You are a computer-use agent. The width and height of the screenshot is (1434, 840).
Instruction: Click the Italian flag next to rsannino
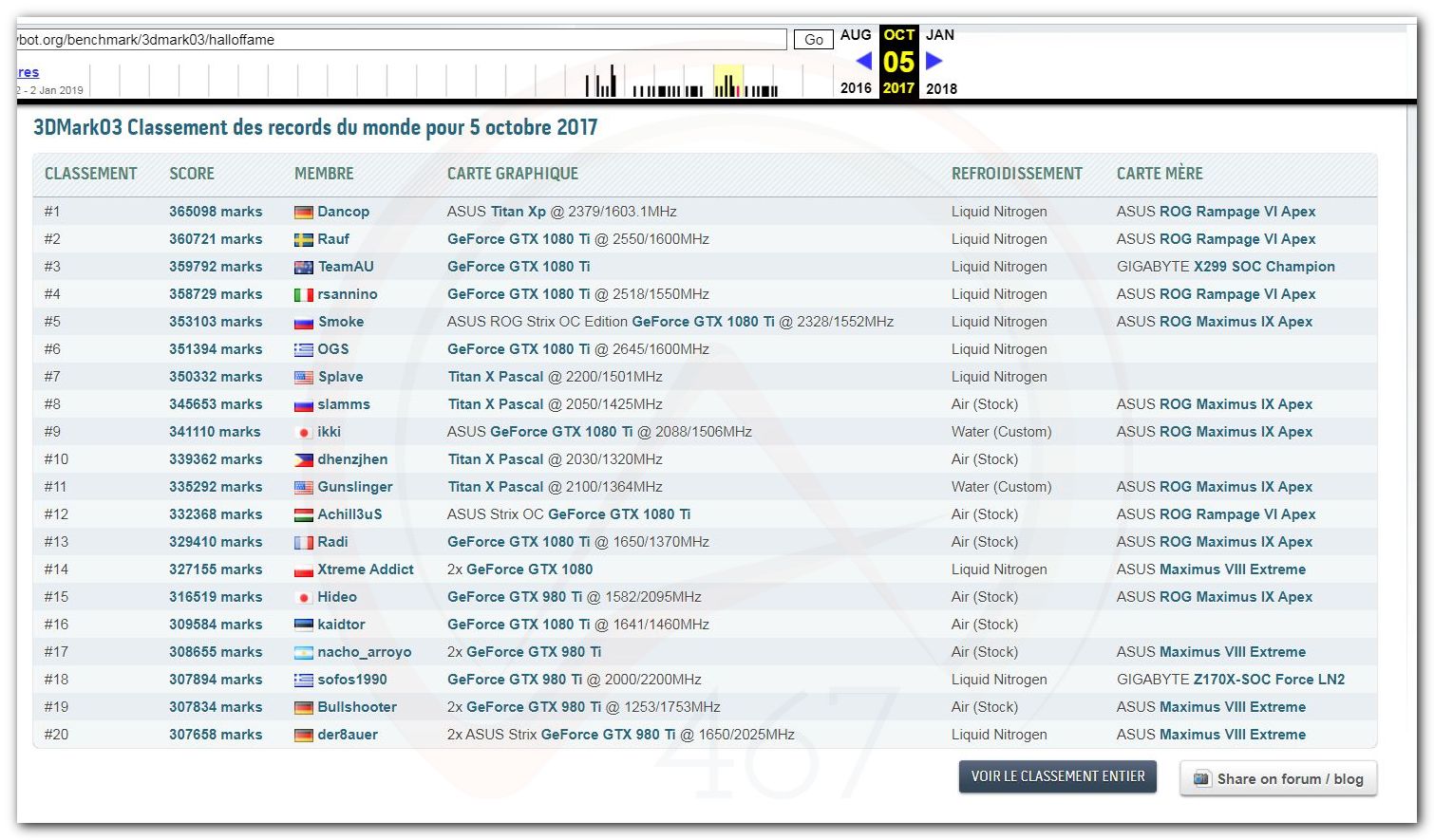304,295
